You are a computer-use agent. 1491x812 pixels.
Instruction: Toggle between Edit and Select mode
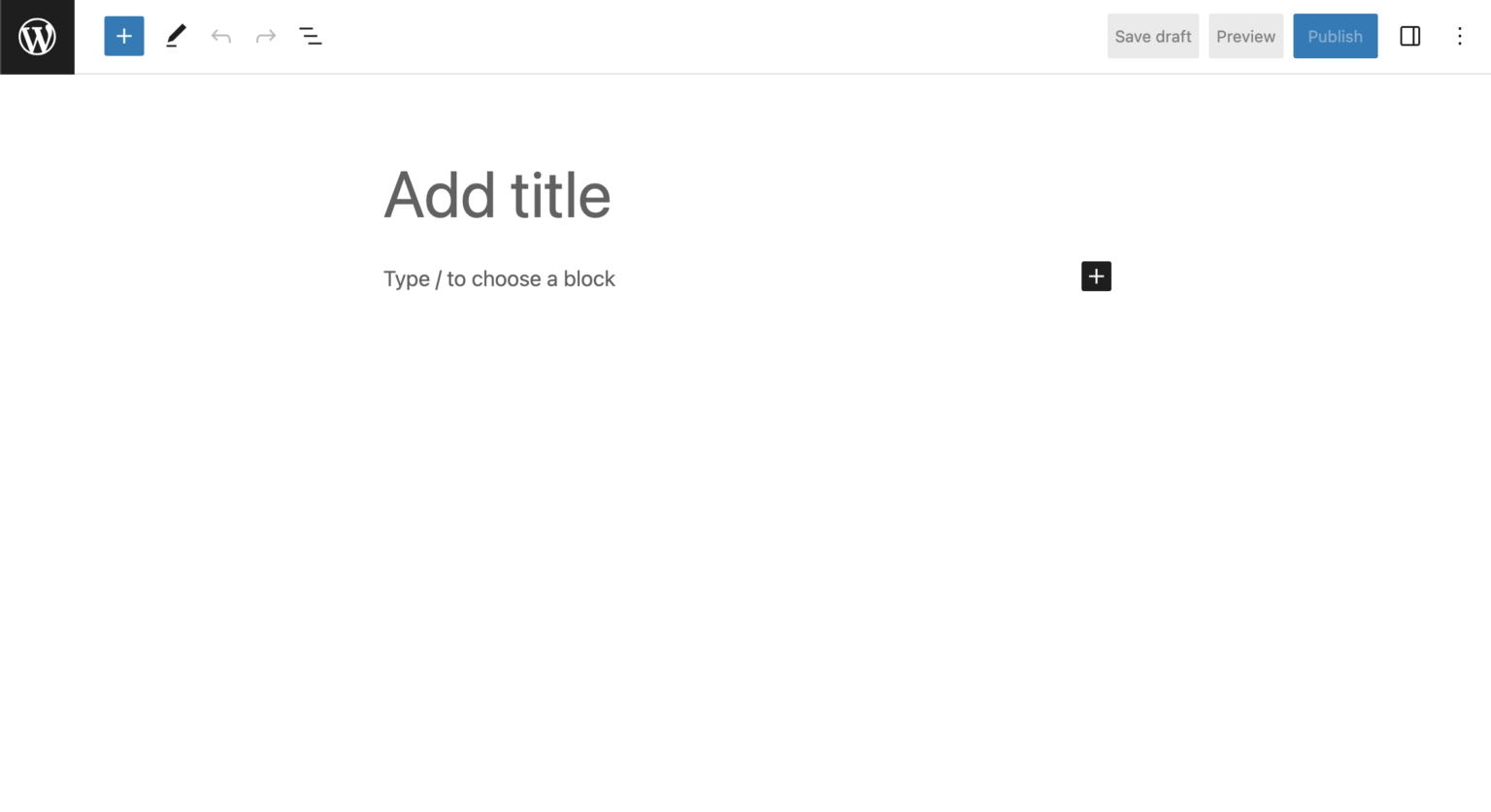tap(175, 36)
